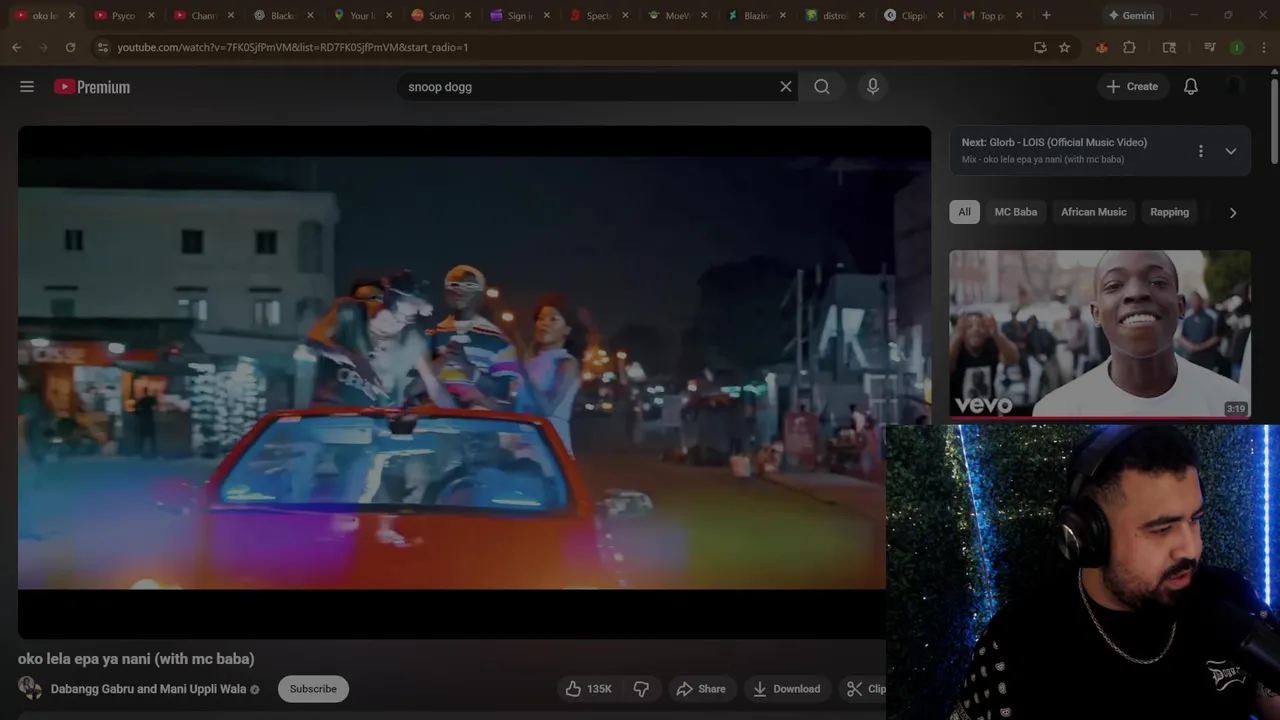
Task: Install app via the address bar icon
Action: (x=1040, y=47)
